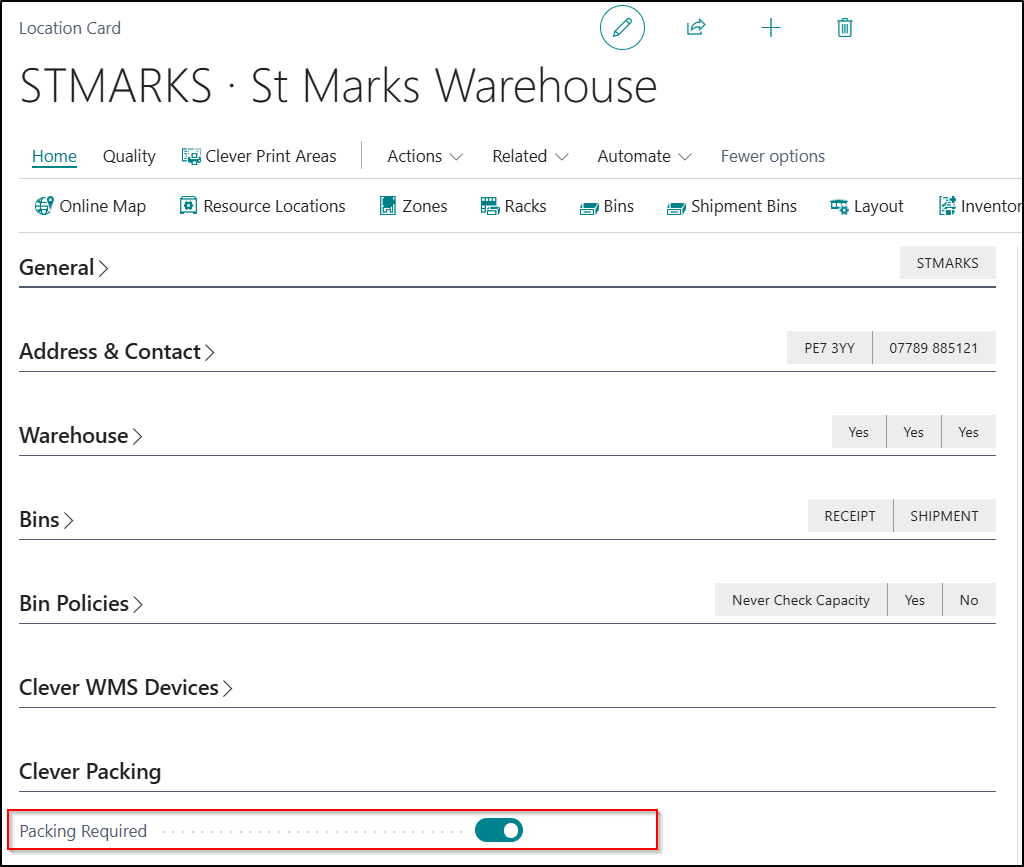Toggle the Packing Required switch

tap(499, 830)
